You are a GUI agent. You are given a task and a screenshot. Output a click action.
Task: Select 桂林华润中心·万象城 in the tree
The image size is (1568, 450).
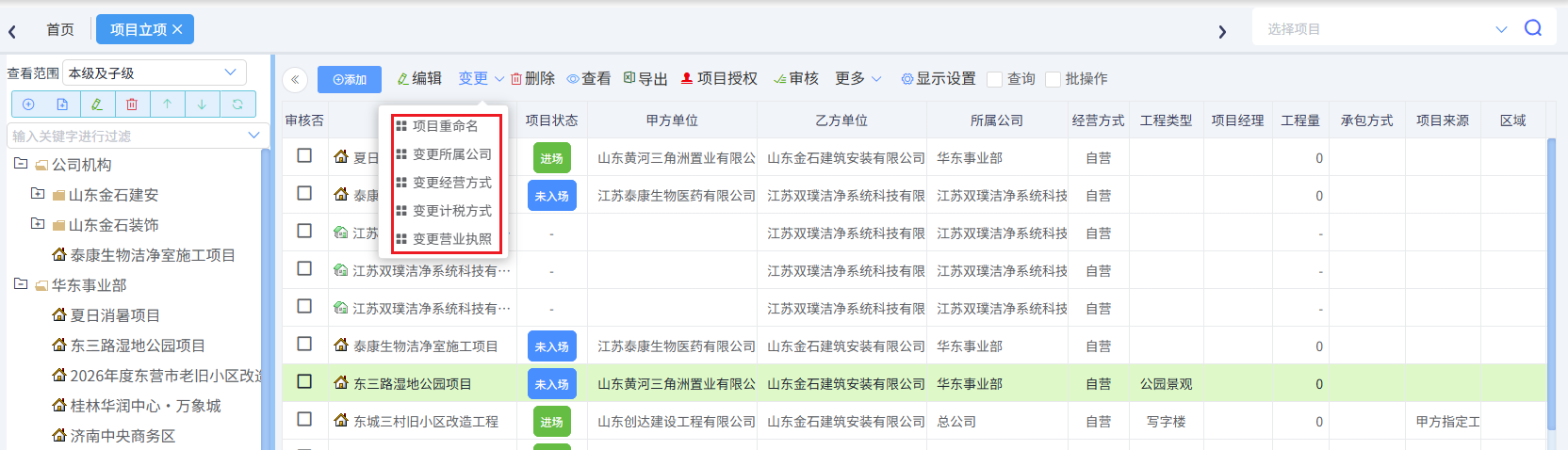145,406
